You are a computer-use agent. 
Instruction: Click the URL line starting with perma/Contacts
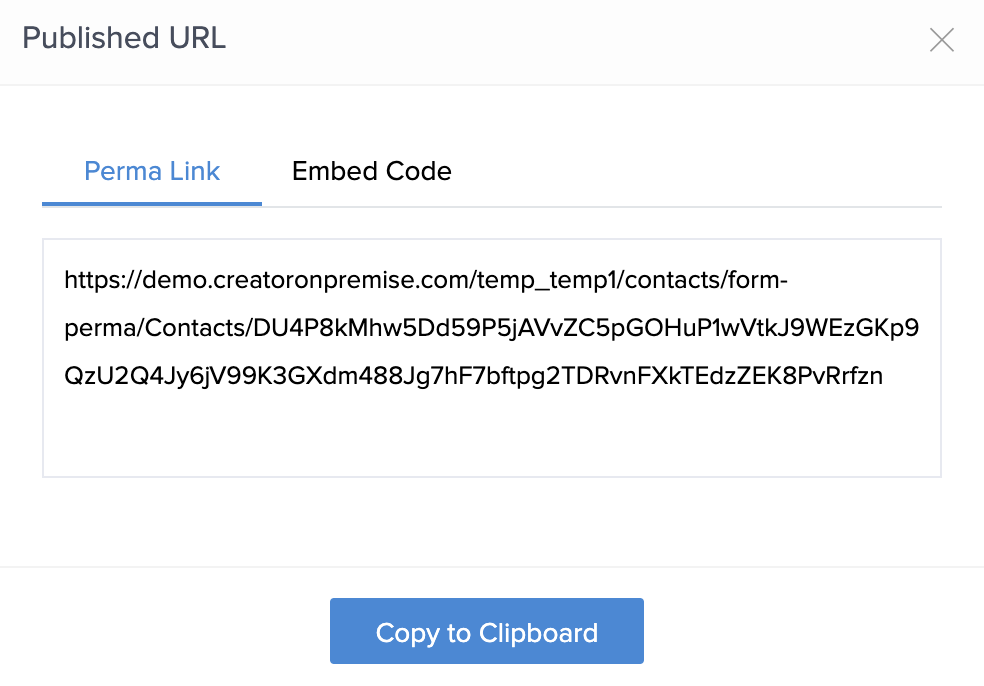pos(491,329)
